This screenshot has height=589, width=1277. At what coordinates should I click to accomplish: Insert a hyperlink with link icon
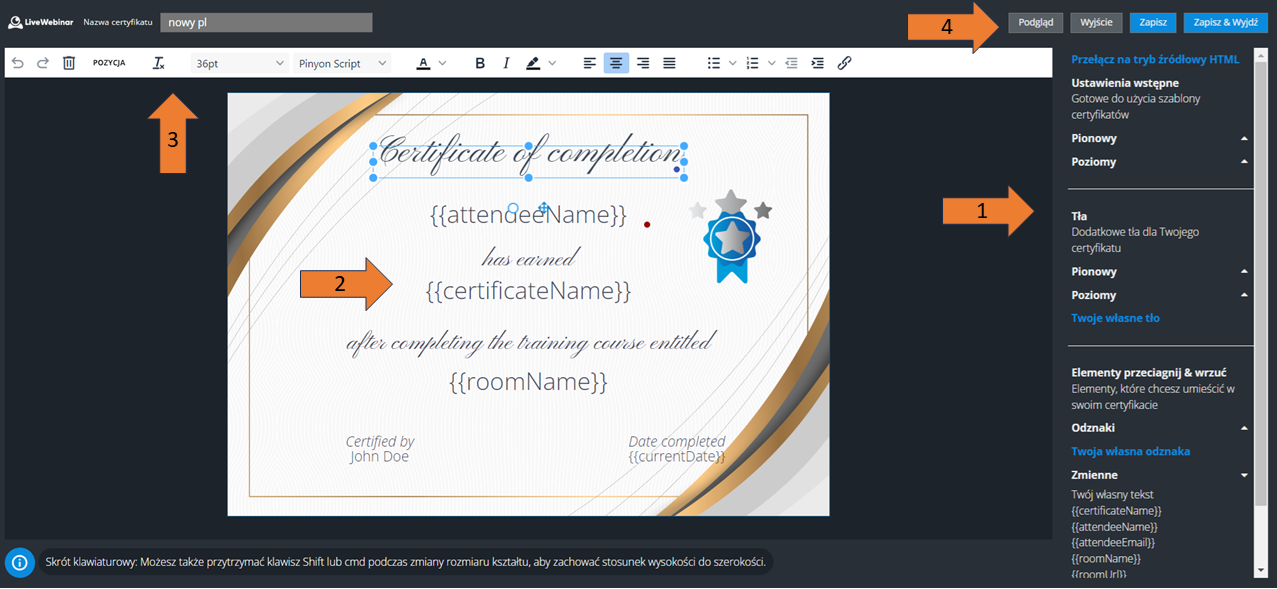(x=844, y=63)
